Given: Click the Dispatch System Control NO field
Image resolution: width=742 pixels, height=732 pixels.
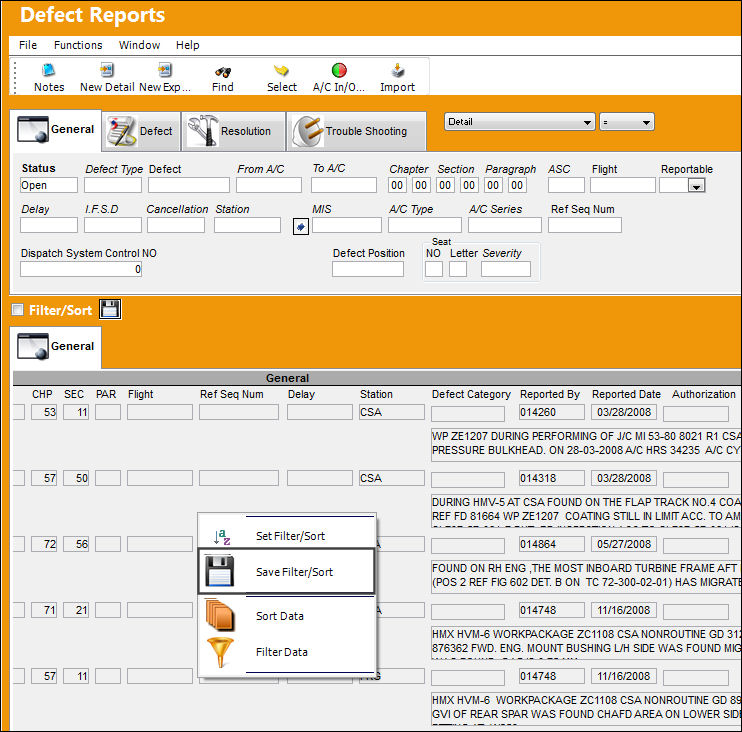Looking at the screenshot, I should pos(81,269).
